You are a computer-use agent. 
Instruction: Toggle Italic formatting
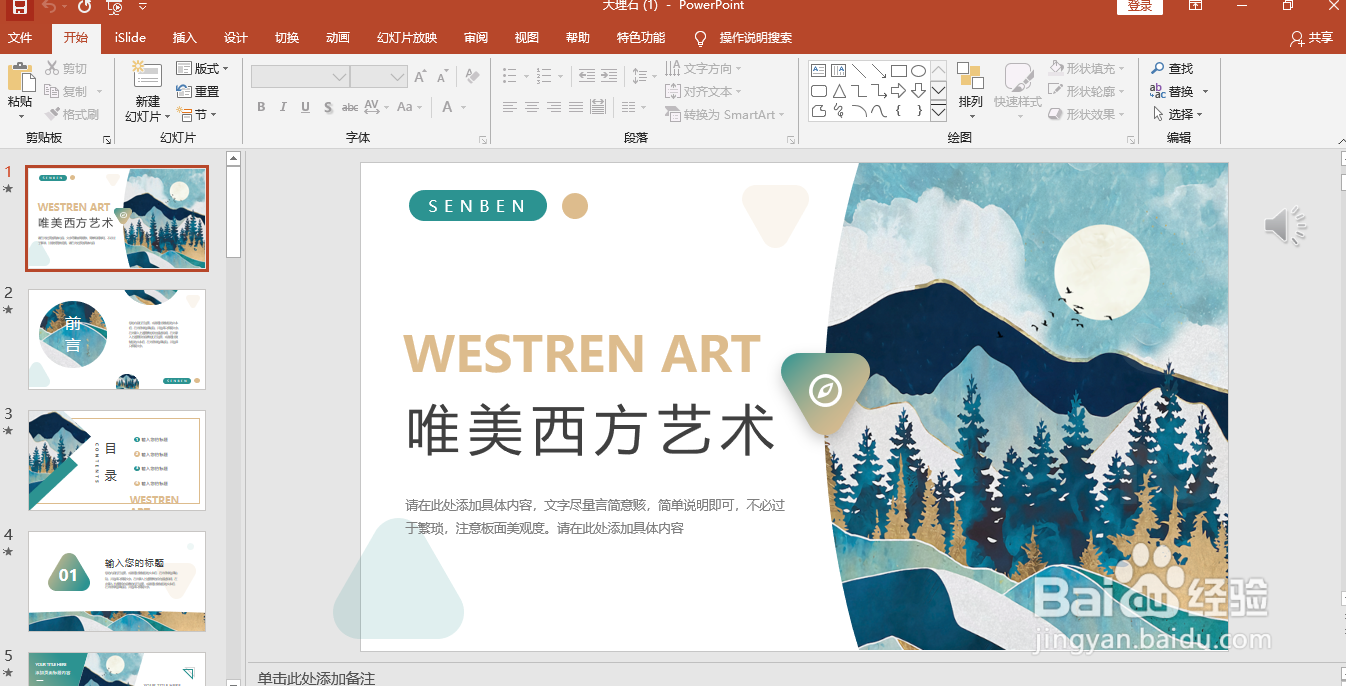[283, 107]
